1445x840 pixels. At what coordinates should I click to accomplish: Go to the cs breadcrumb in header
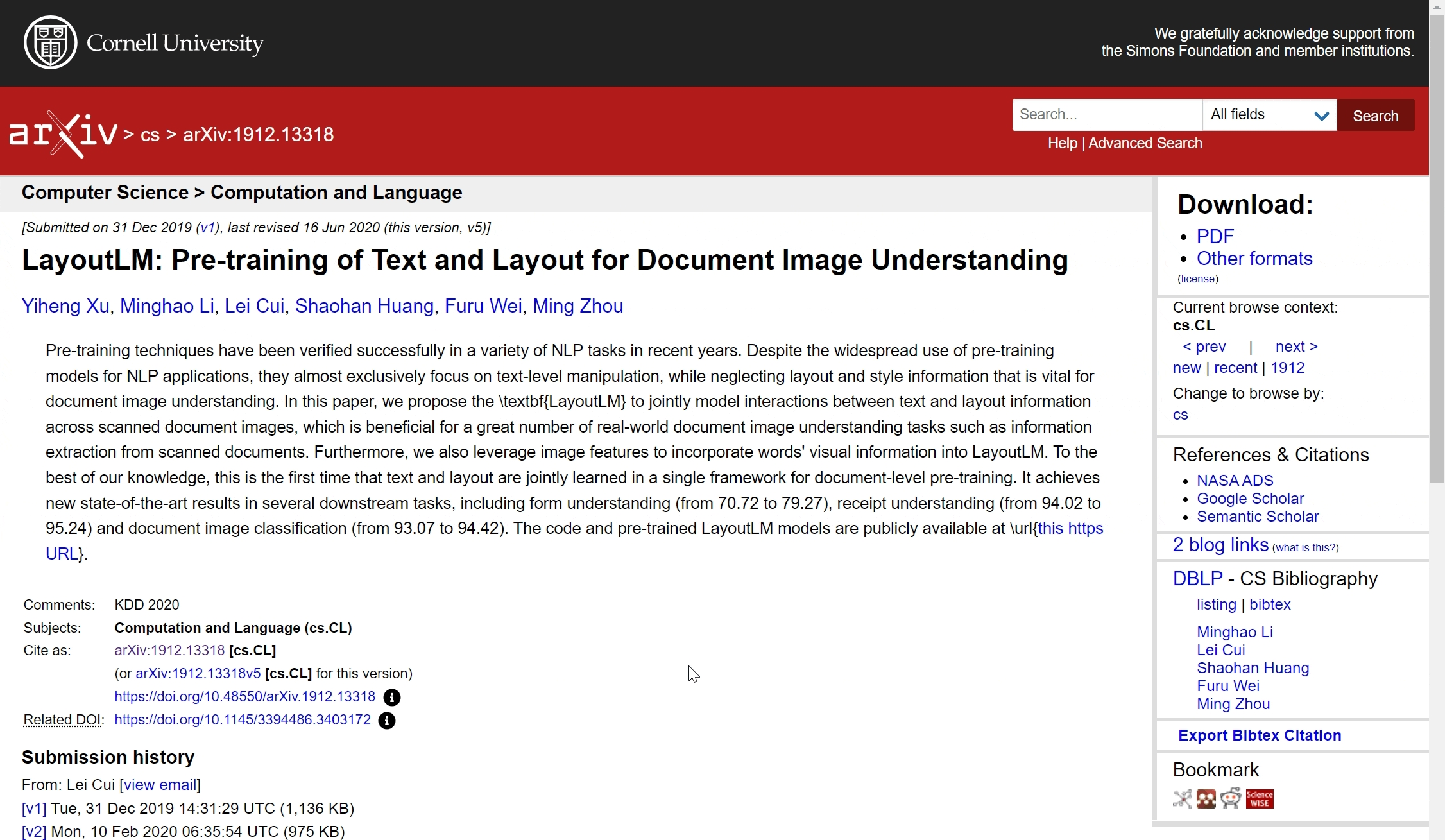coord(150,135)
